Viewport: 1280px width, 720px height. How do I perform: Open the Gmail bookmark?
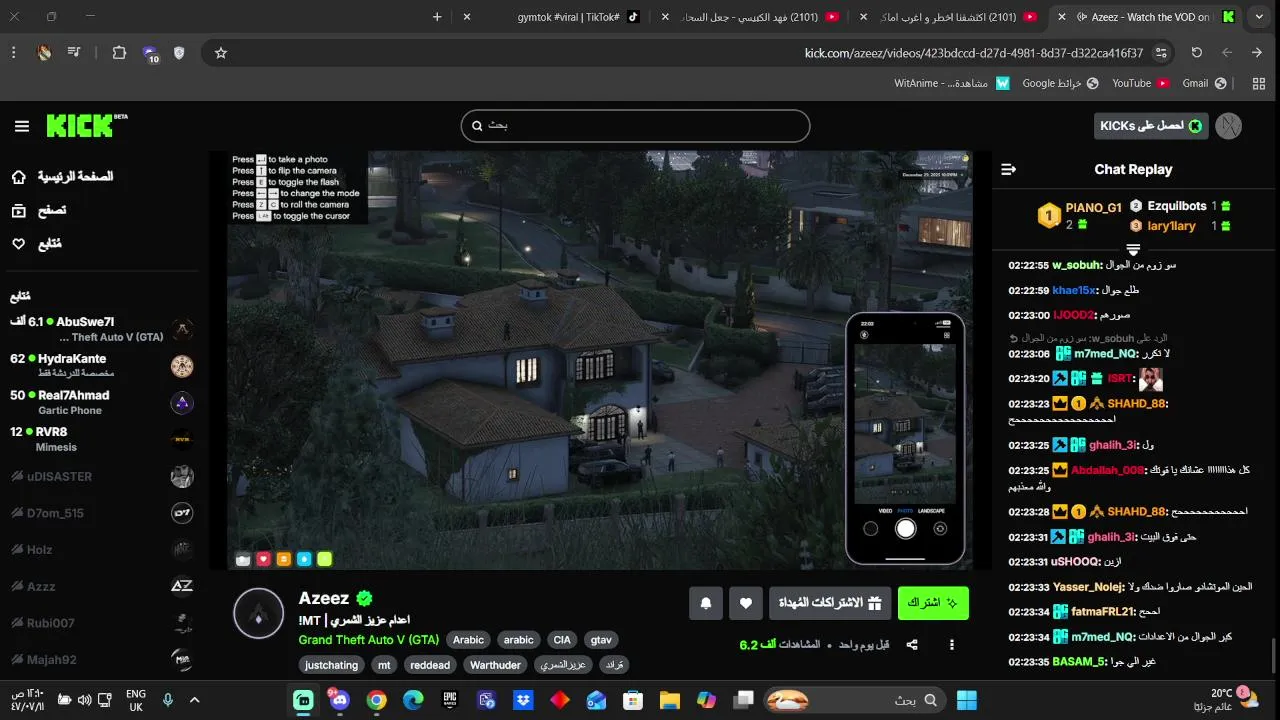click(1204, 83)
